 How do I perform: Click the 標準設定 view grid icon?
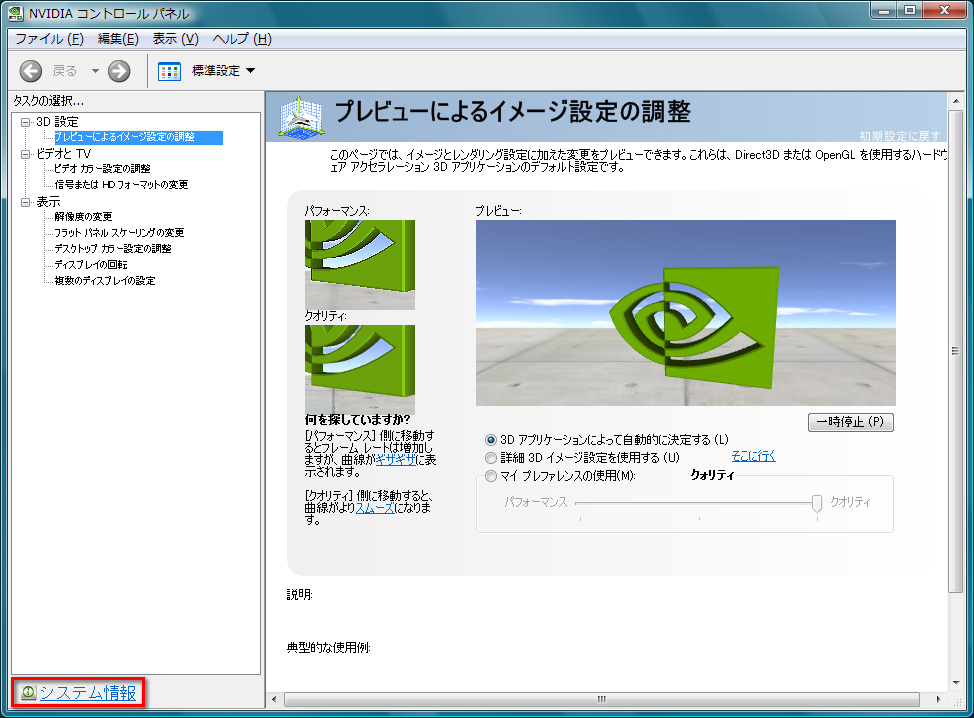(169, 71)
